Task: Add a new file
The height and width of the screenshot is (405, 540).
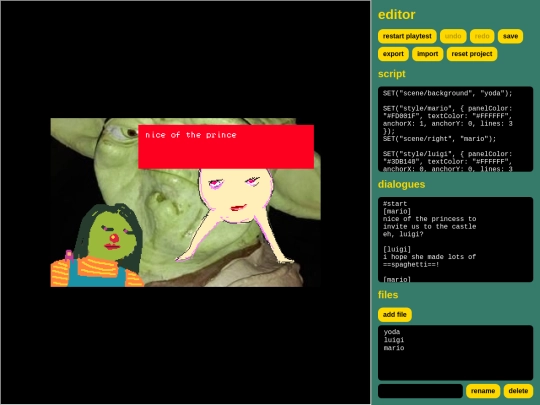Action: pyautogui.click(x=395, y=315)
